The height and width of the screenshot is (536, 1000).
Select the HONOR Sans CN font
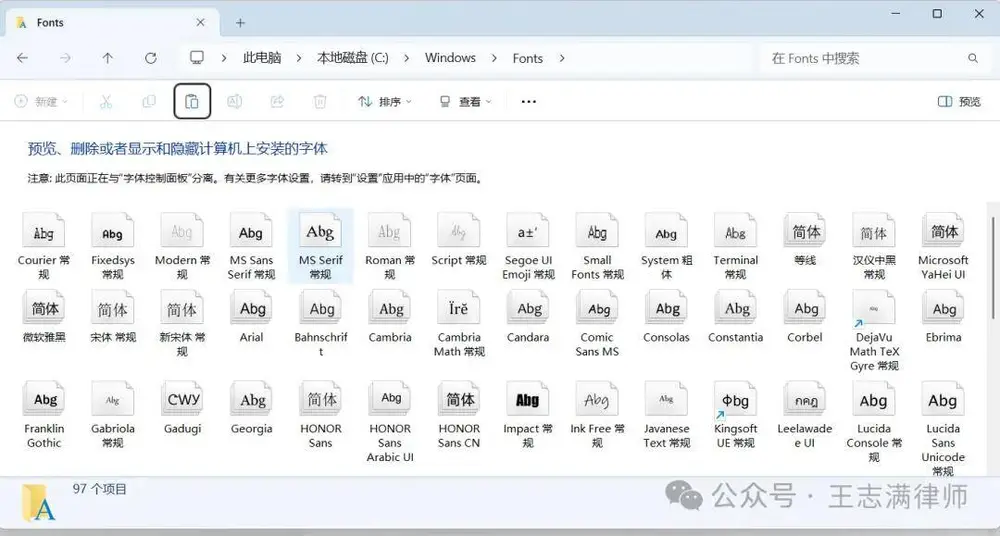[459, 415]
